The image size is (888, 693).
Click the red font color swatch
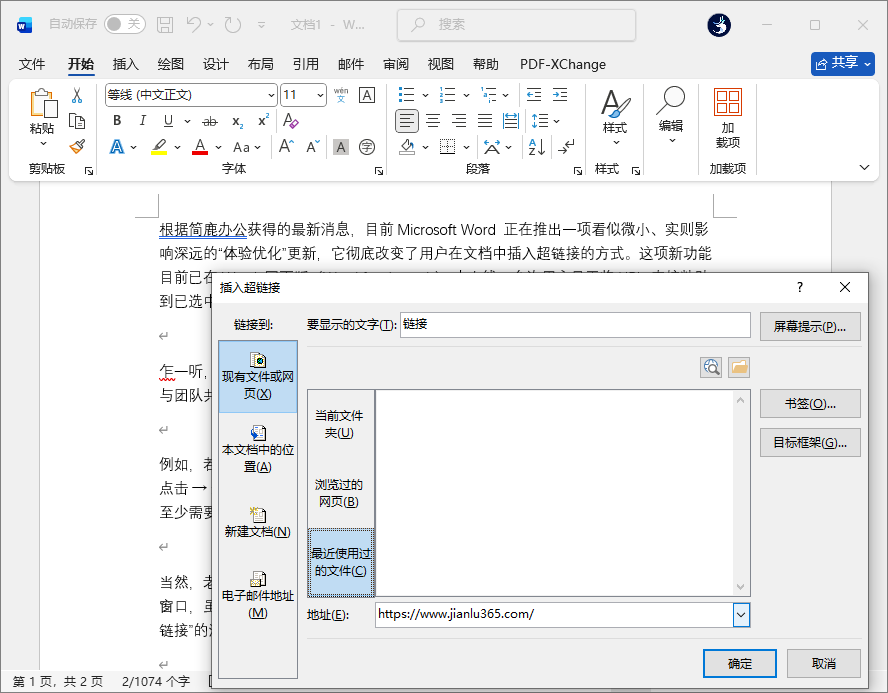point(199,146)
